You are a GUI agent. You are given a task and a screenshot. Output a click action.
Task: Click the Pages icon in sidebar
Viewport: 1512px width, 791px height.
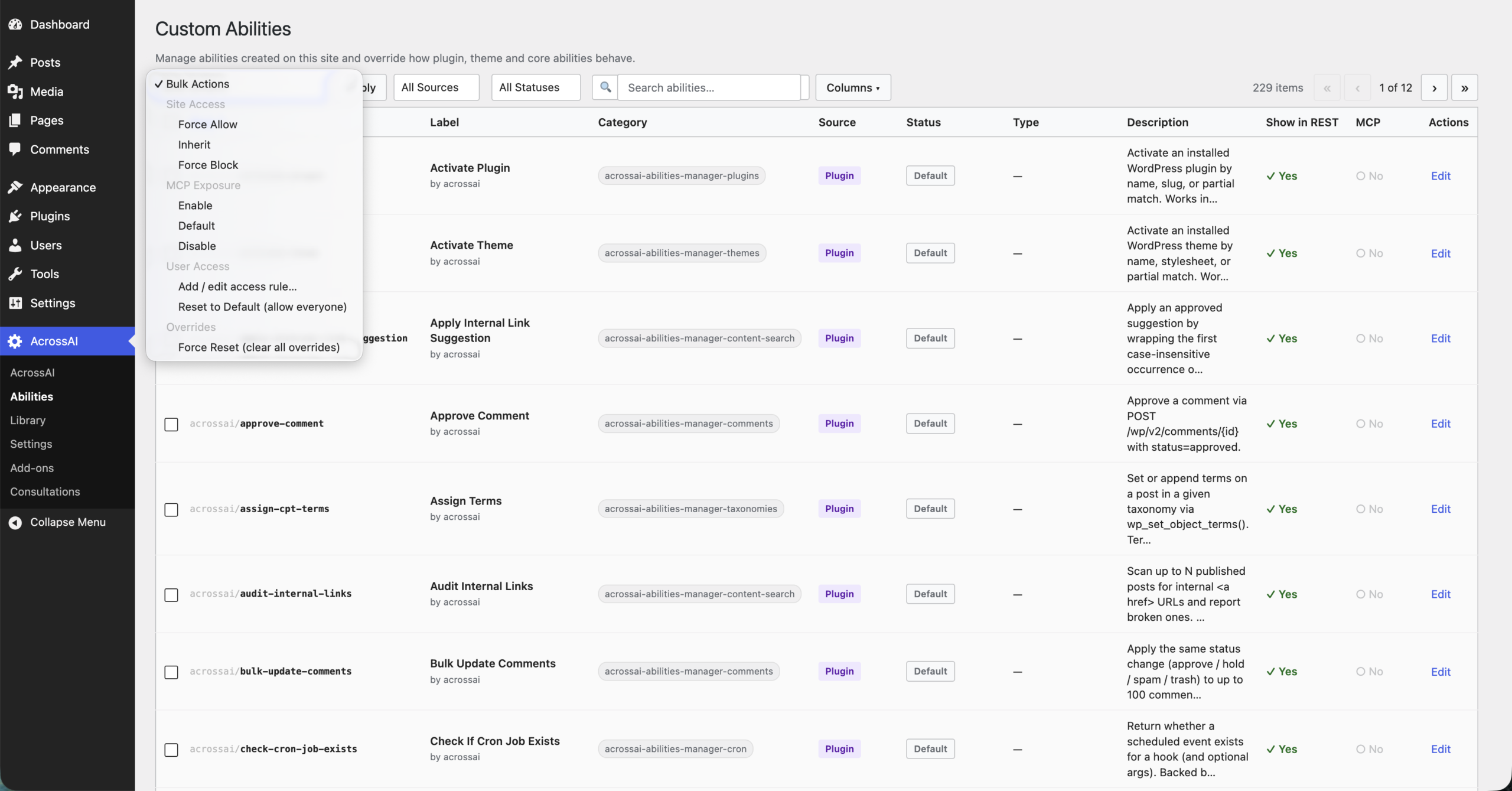pyautogui.click(x=15, y=120)
